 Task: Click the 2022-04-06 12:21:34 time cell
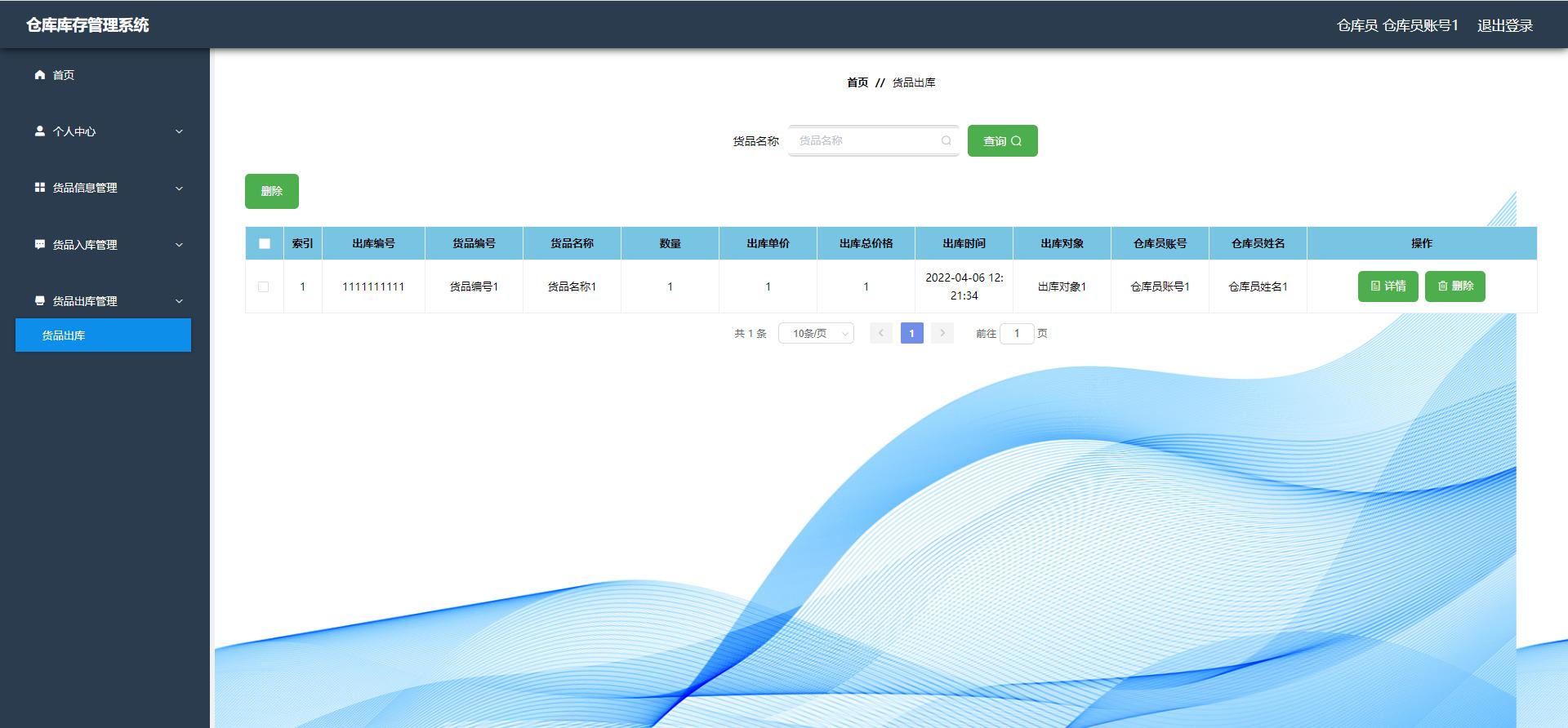[x=964, y=286]
